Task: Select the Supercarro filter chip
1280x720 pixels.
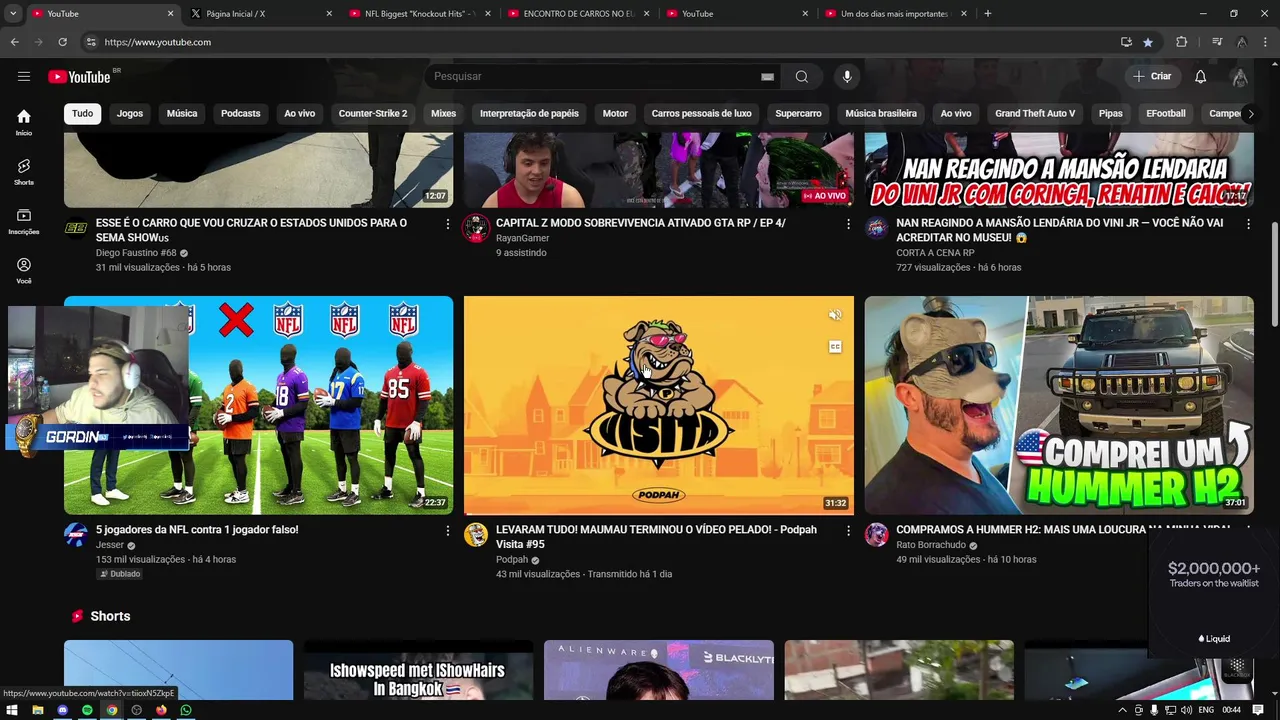Action: pos(798,113)
